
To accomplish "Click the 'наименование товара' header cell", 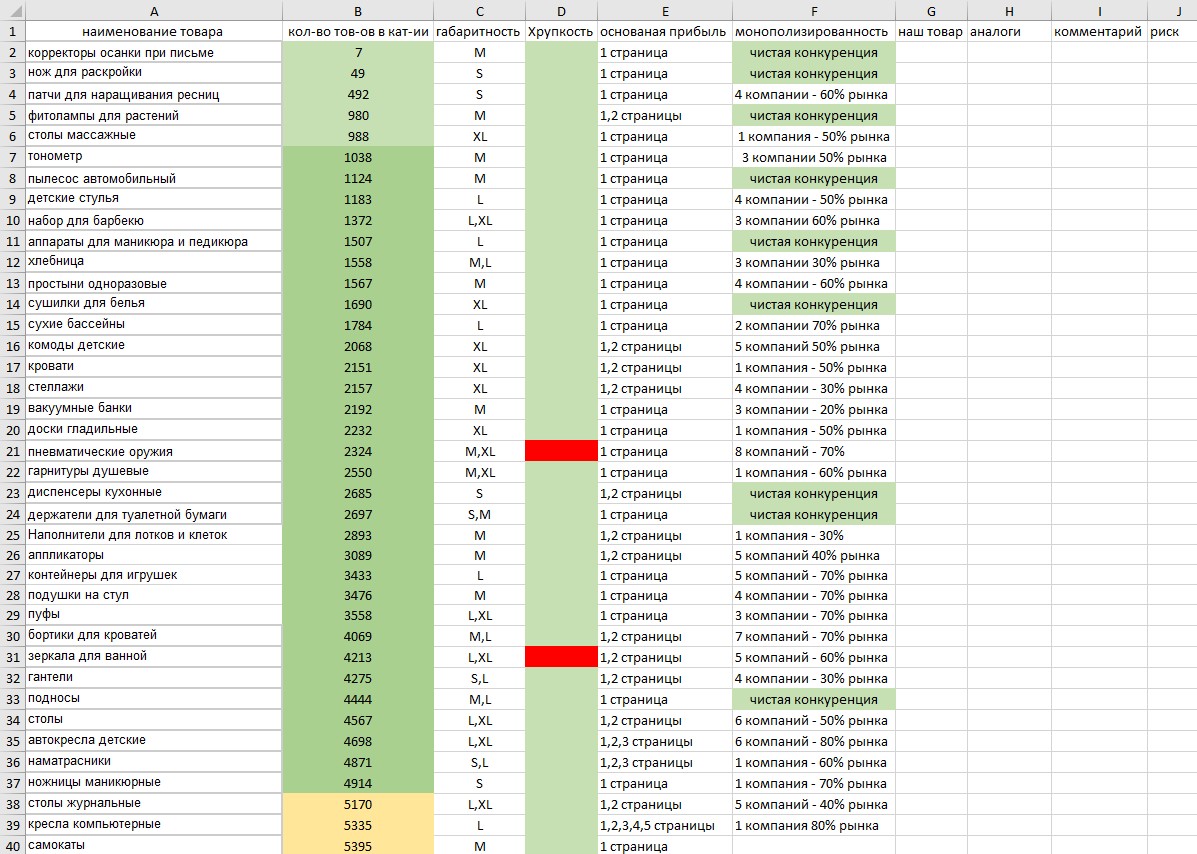I will (x=153, y=32).
